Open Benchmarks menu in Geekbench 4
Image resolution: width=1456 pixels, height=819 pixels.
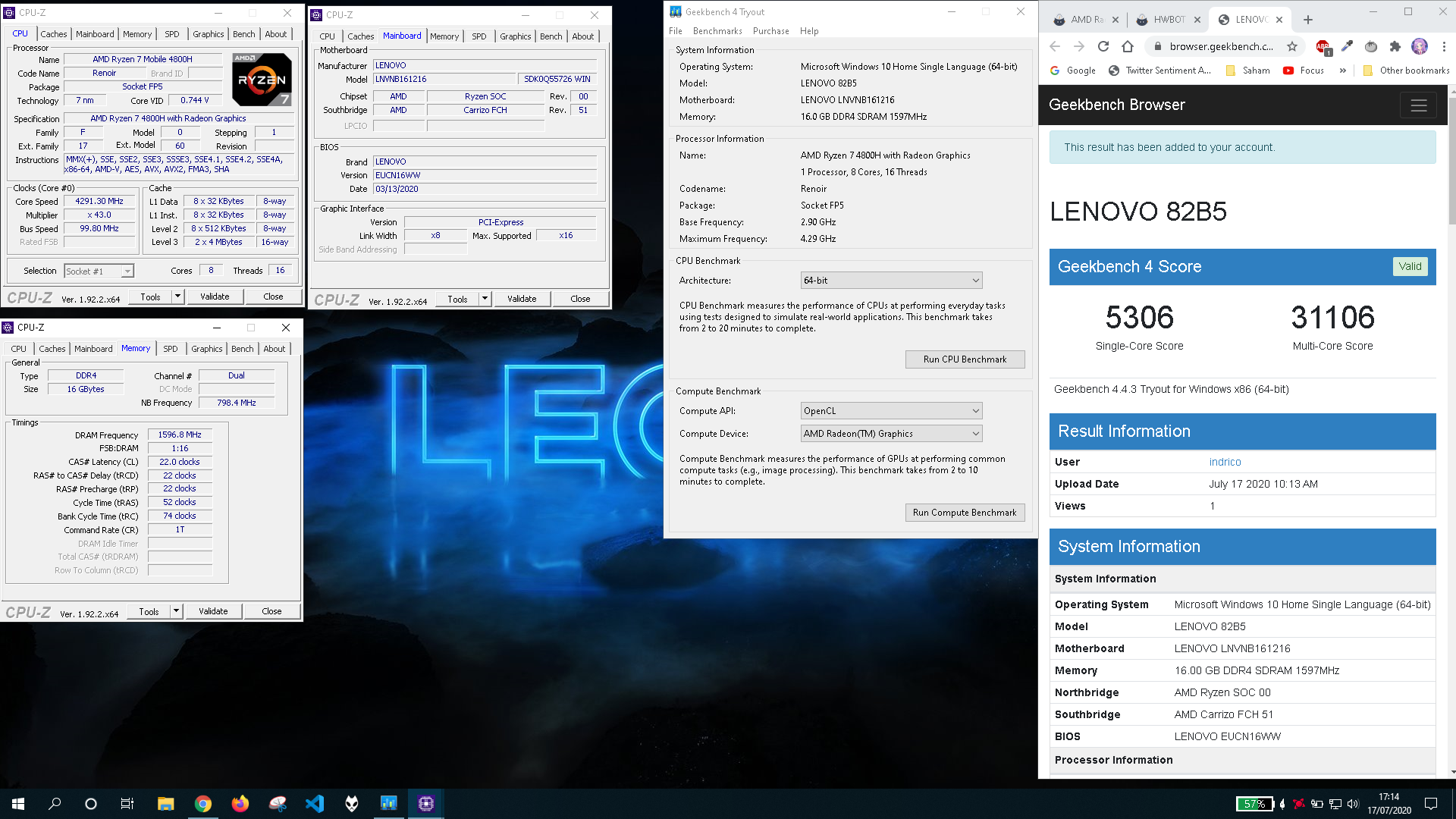[717, 31]
